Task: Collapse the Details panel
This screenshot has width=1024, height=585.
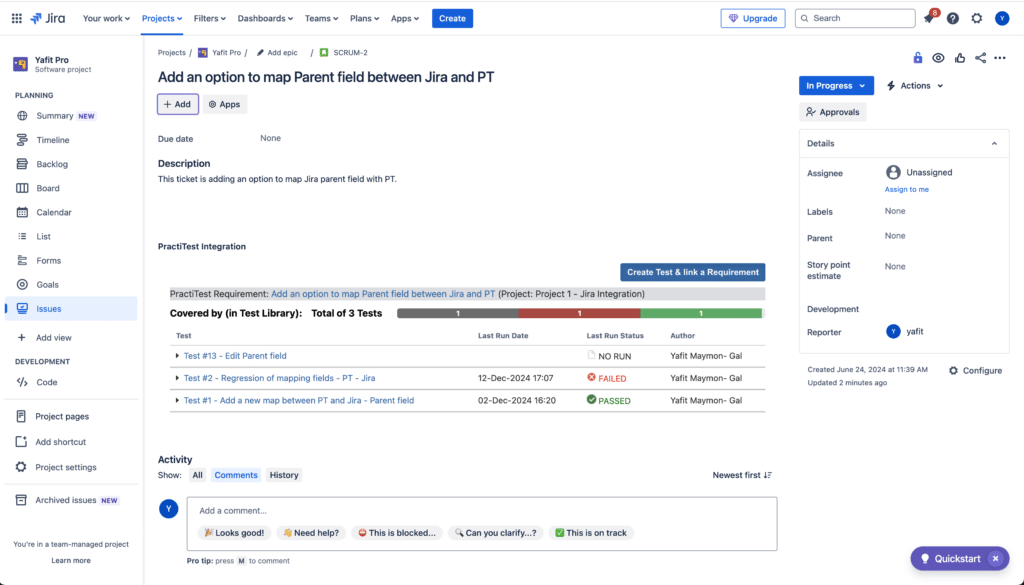Action: (993, 144)
